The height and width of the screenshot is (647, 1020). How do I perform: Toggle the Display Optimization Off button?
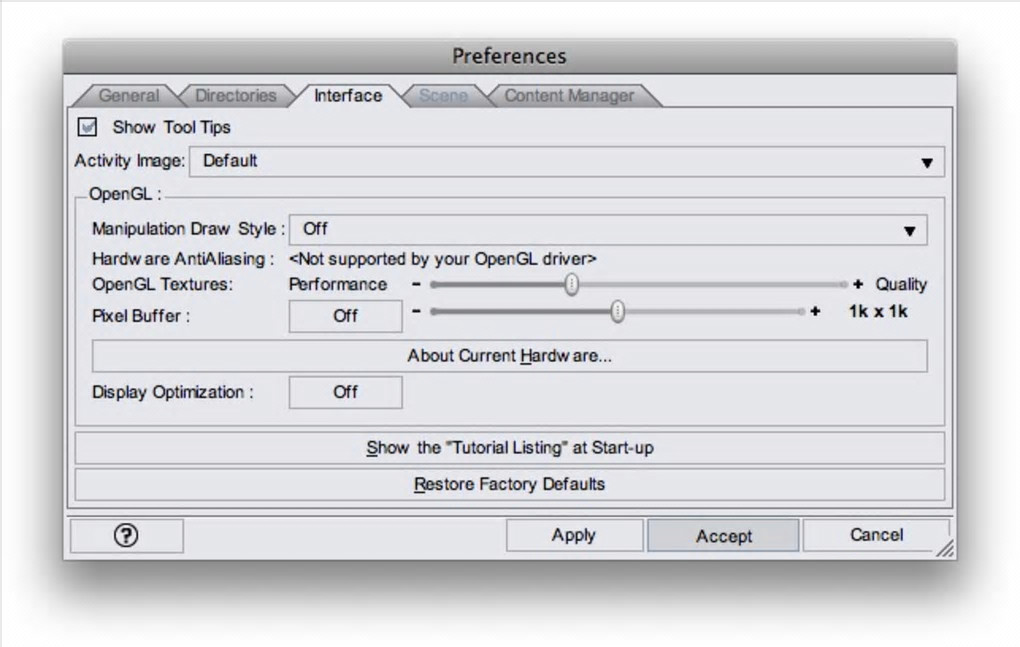coord(345,392)
